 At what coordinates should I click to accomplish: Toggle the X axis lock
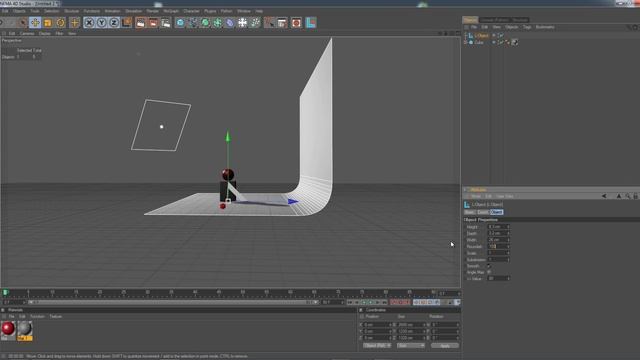click(89, 23)
